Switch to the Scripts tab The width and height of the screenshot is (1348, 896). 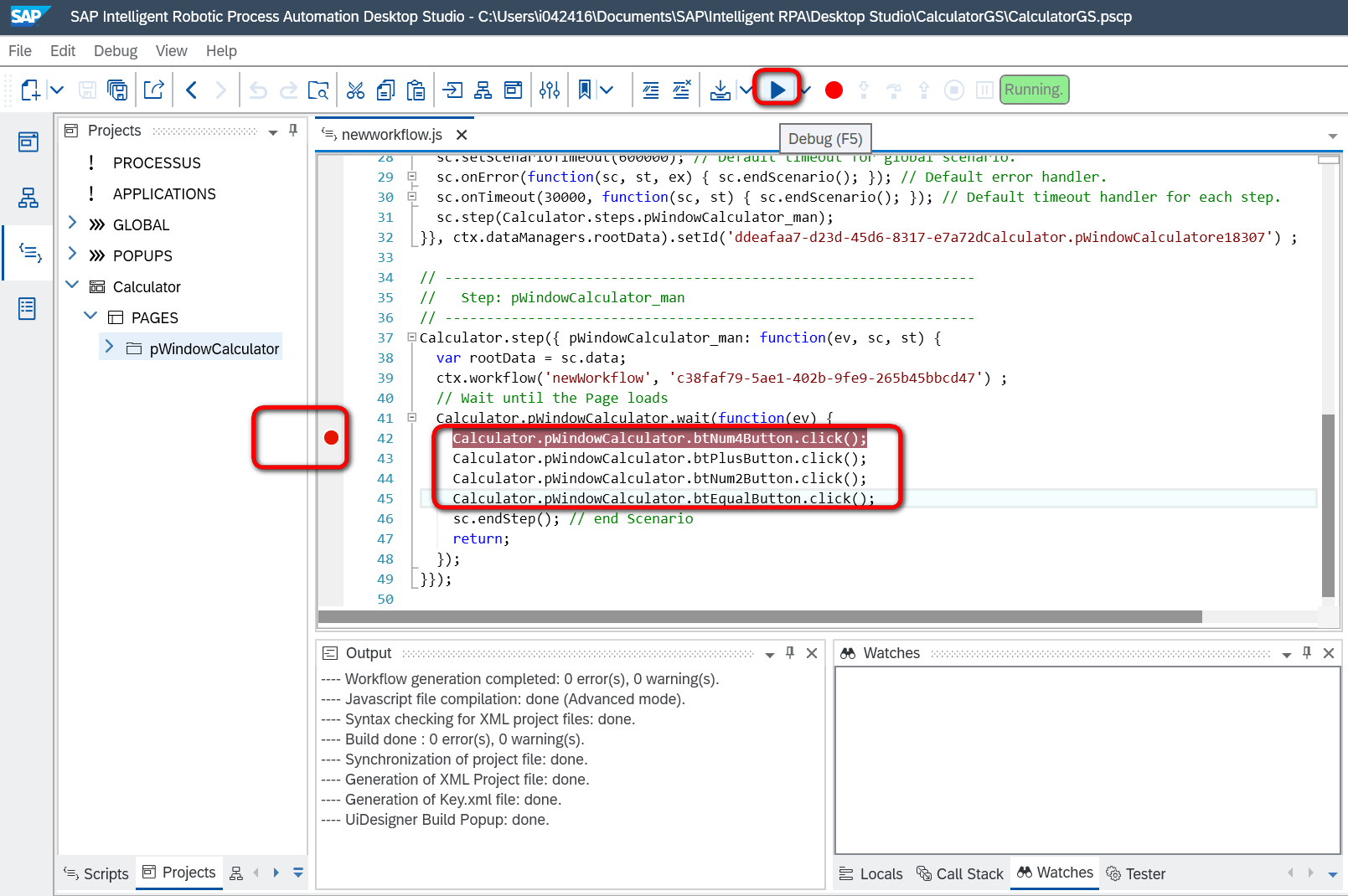[96, 873]
